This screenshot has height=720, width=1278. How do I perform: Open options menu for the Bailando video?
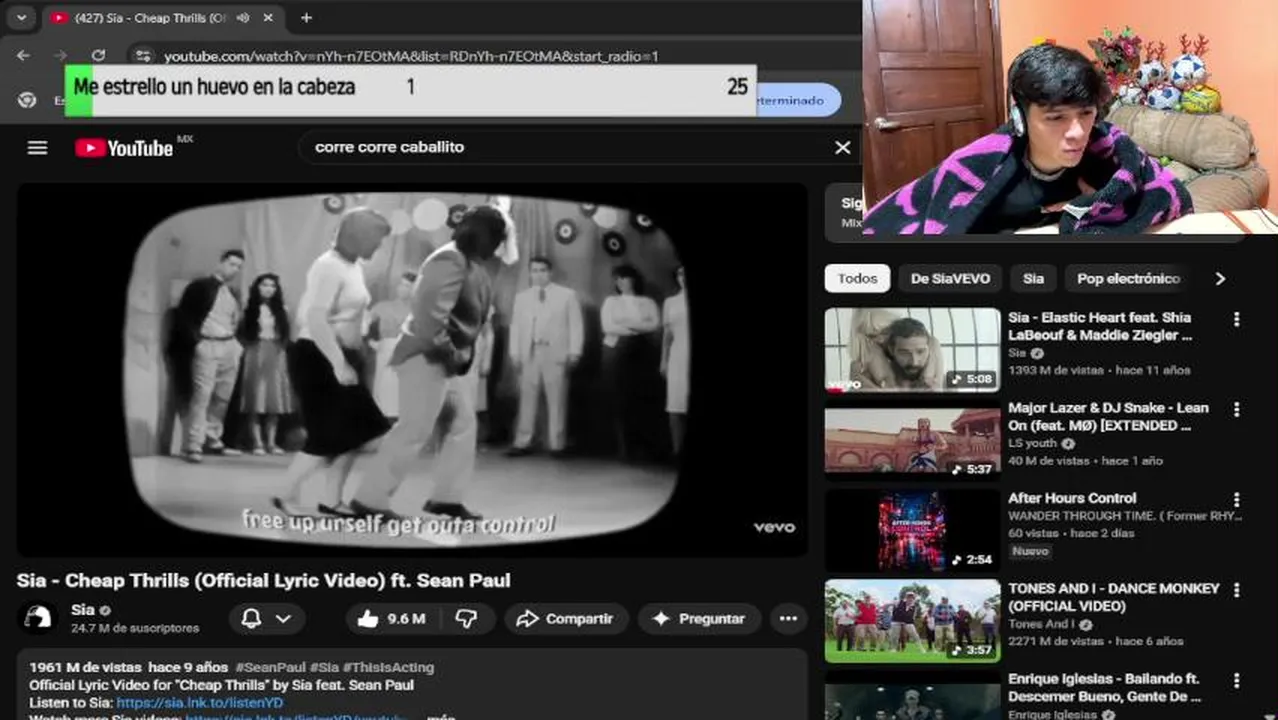(x=1237, y=680)
